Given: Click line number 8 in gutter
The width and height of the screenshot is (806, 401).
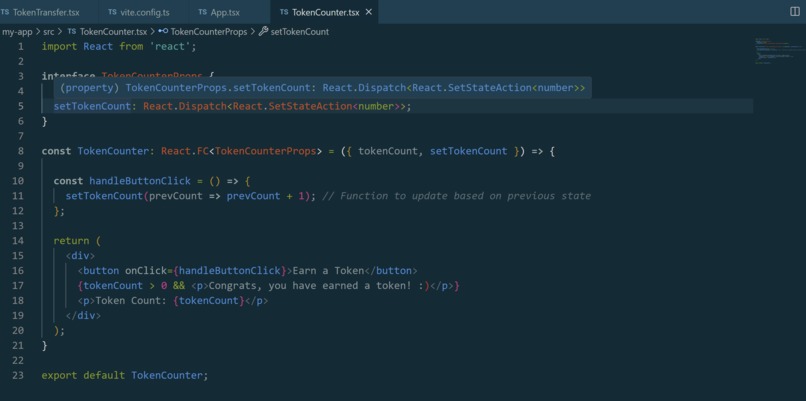Looking at the screenshot, I should coord(21,151).
